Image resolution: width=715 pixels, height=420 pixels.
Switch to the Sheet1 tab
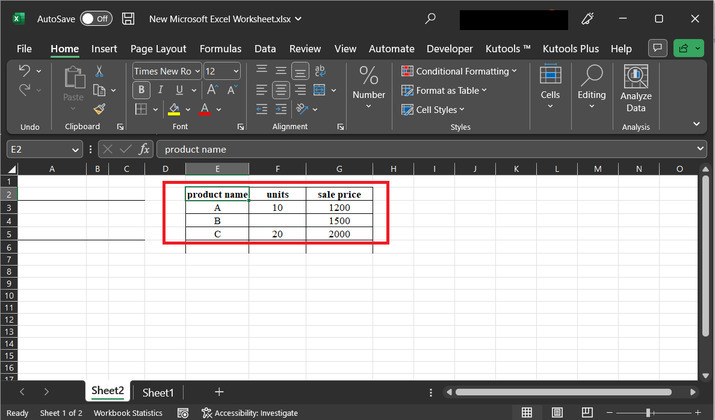(x=158, y=393)
